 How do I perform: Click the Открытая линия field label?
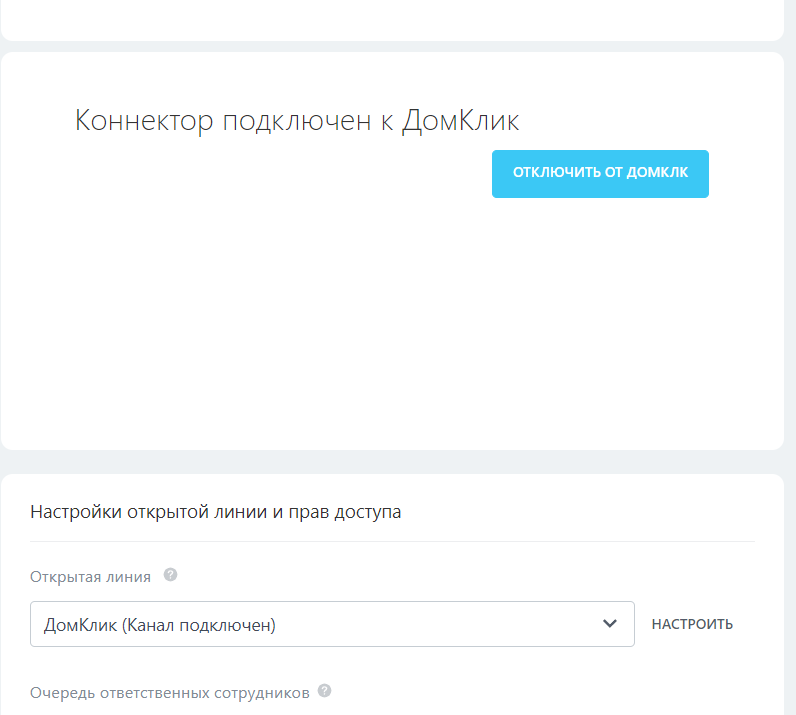91,576
